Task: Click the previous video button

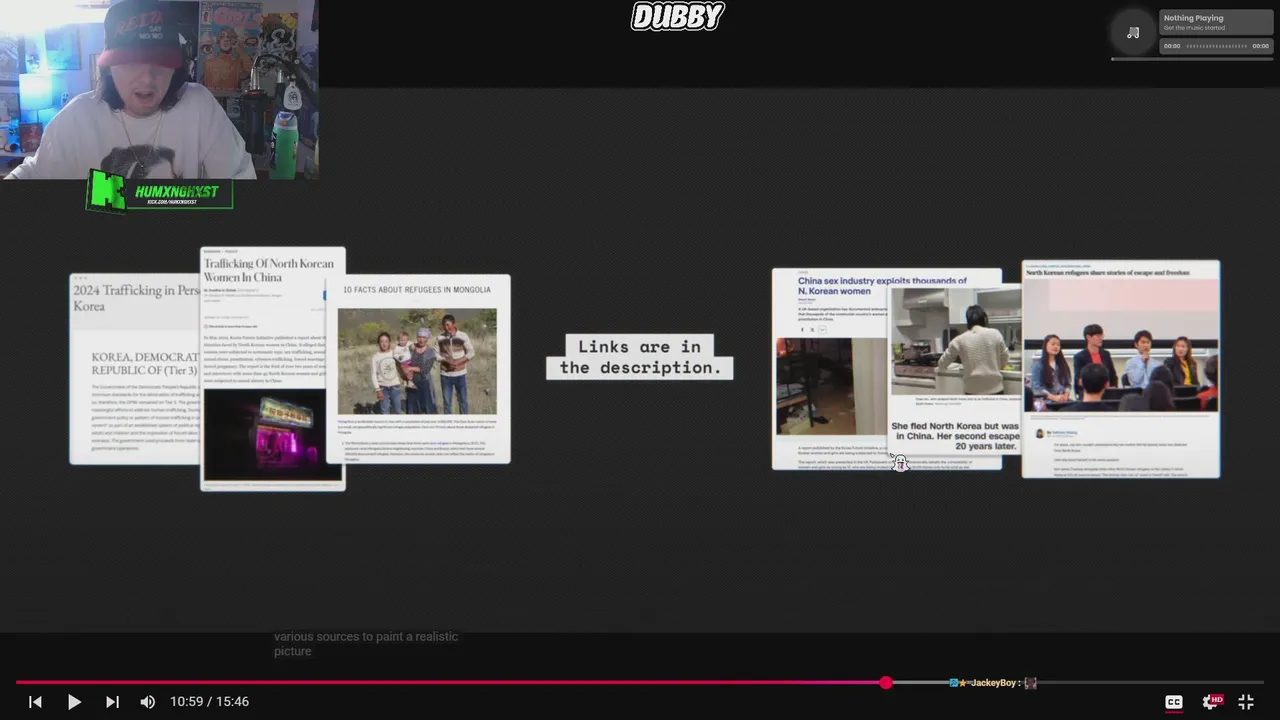Action: (35, 702)
